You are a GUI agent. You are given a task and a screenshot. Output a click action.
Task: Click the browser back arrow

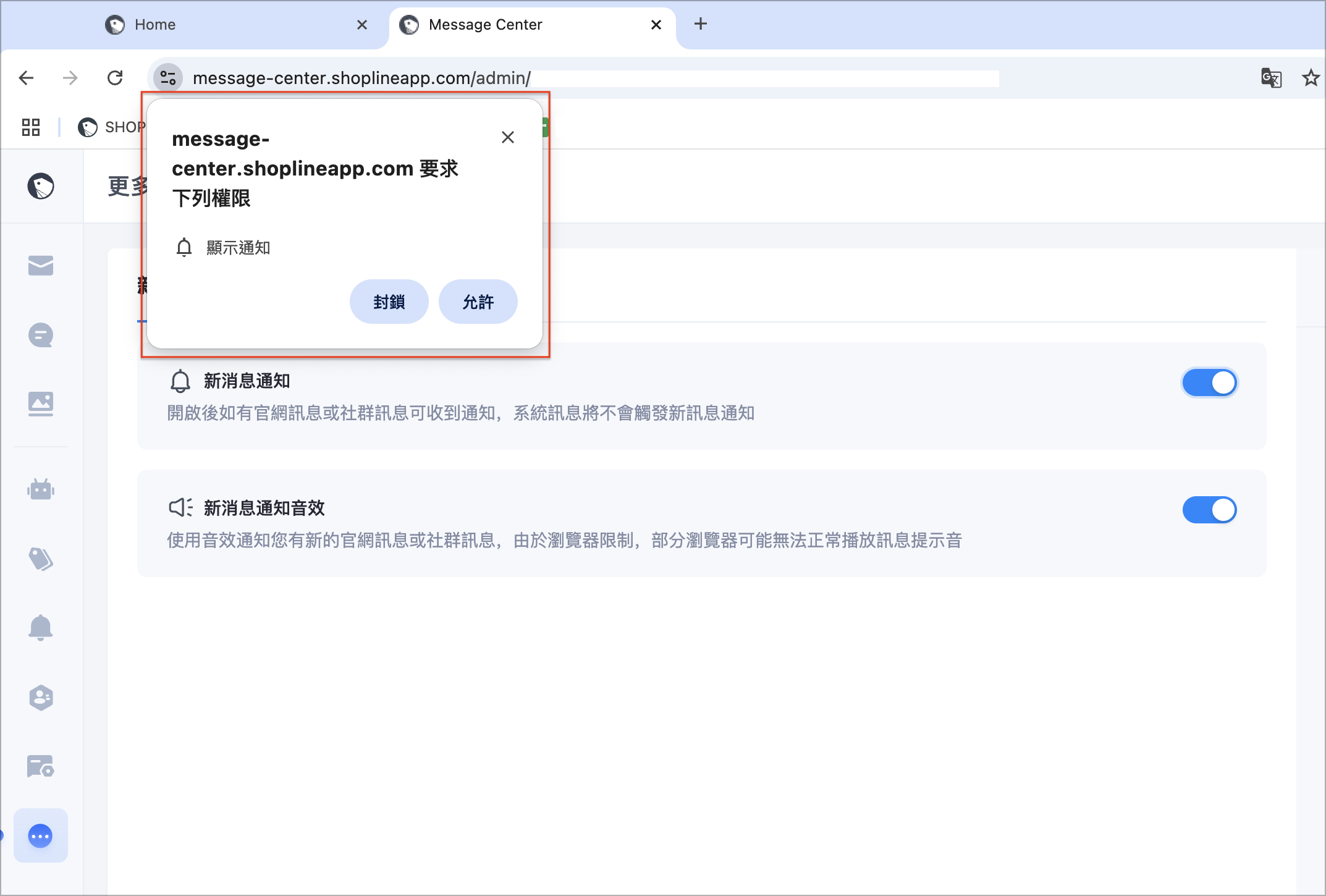[x=26, y=78]
